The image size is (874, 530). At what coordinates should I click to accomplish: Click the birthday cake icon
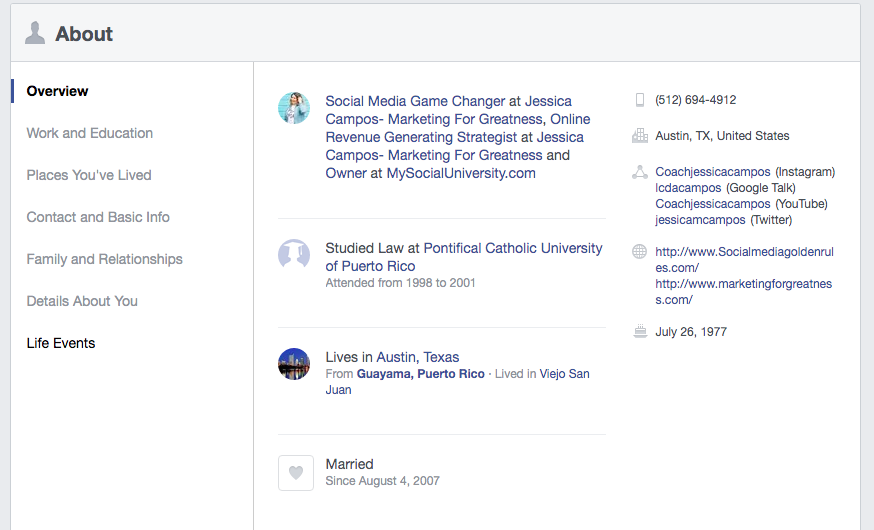click(x=640, y=332)
